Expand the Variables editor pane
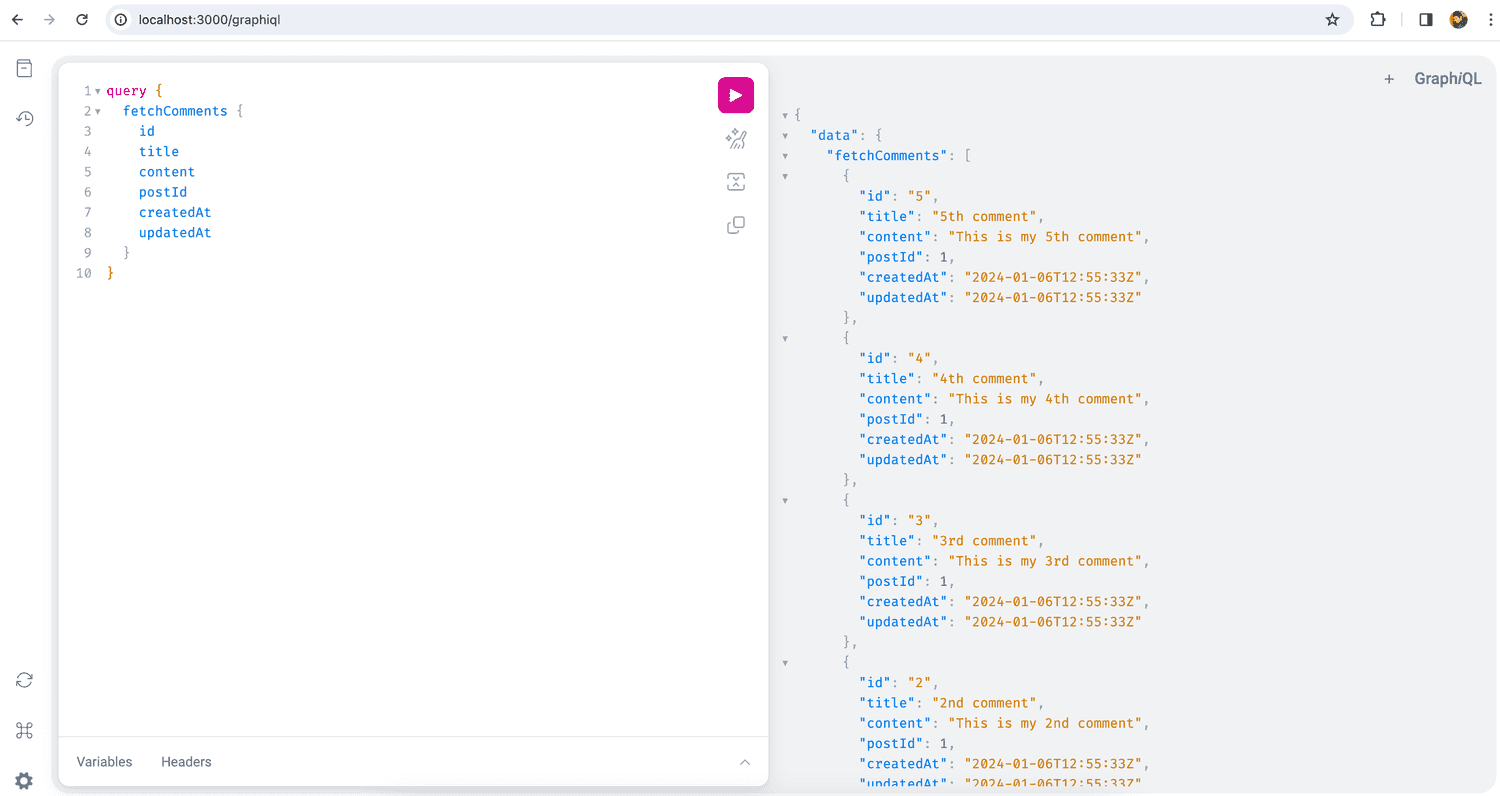1500x796 pixels. click(745, 761)
